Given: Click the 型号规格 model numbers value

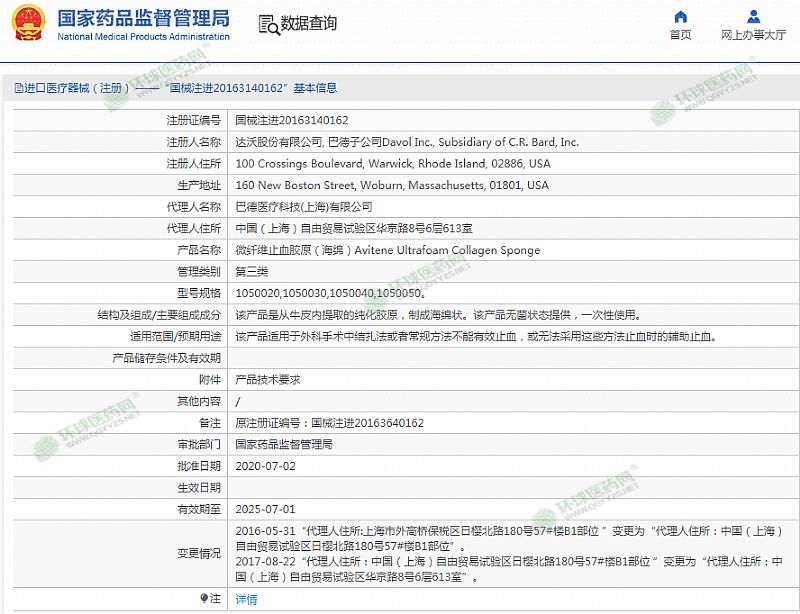Looking at the screenshot, I should pyautogui.click(x=331, y=294).
